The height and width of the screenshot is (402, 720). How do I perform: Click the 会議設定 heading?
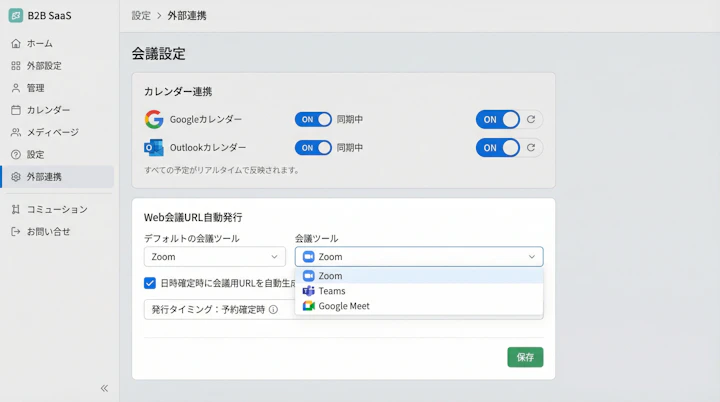tap(158, 54)
